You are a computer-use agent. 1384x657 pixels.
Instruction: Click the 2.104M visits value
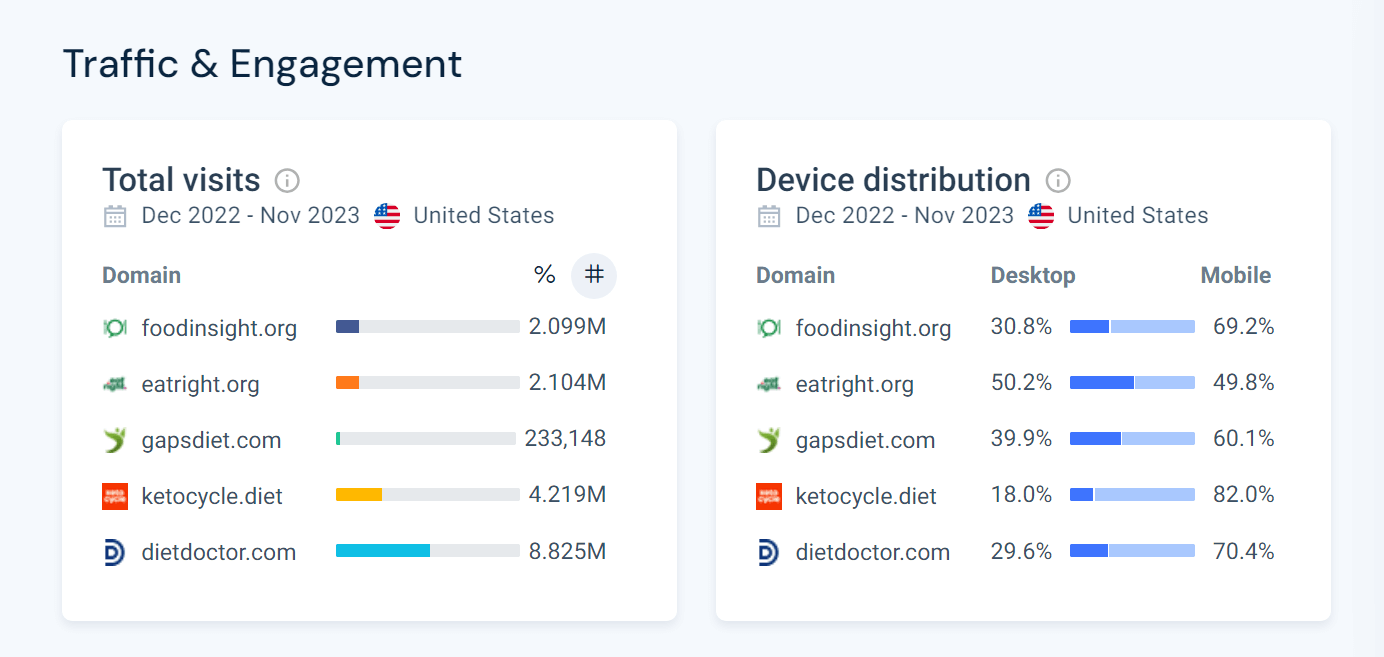click(567, 383)
